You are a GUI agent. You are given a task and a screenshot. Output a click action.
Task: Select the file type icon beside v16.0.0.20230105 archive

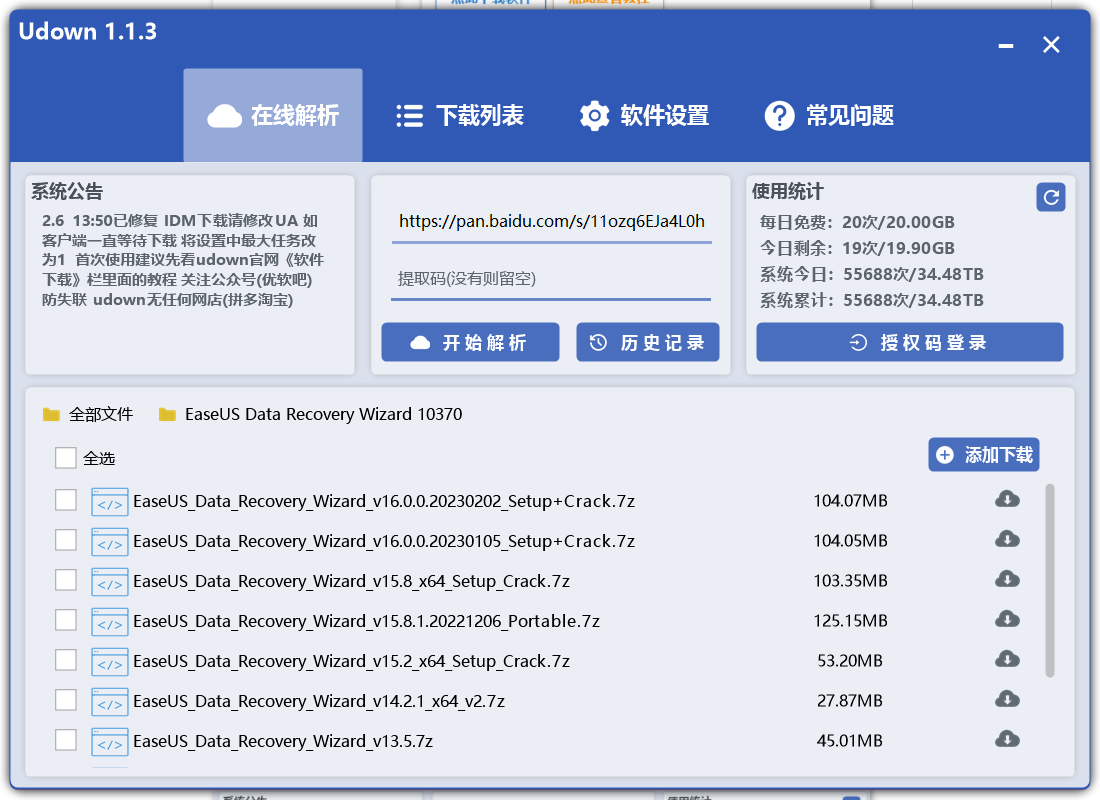pyautogui.click(x=110, y=541)
